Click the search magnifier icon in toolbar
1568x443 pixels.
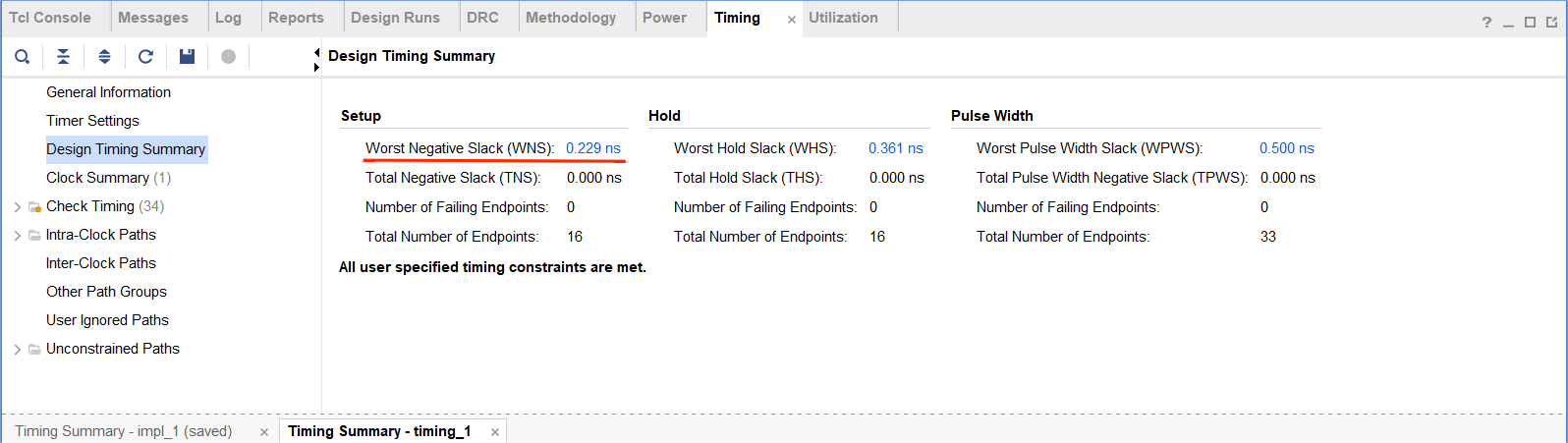[22, 57]
